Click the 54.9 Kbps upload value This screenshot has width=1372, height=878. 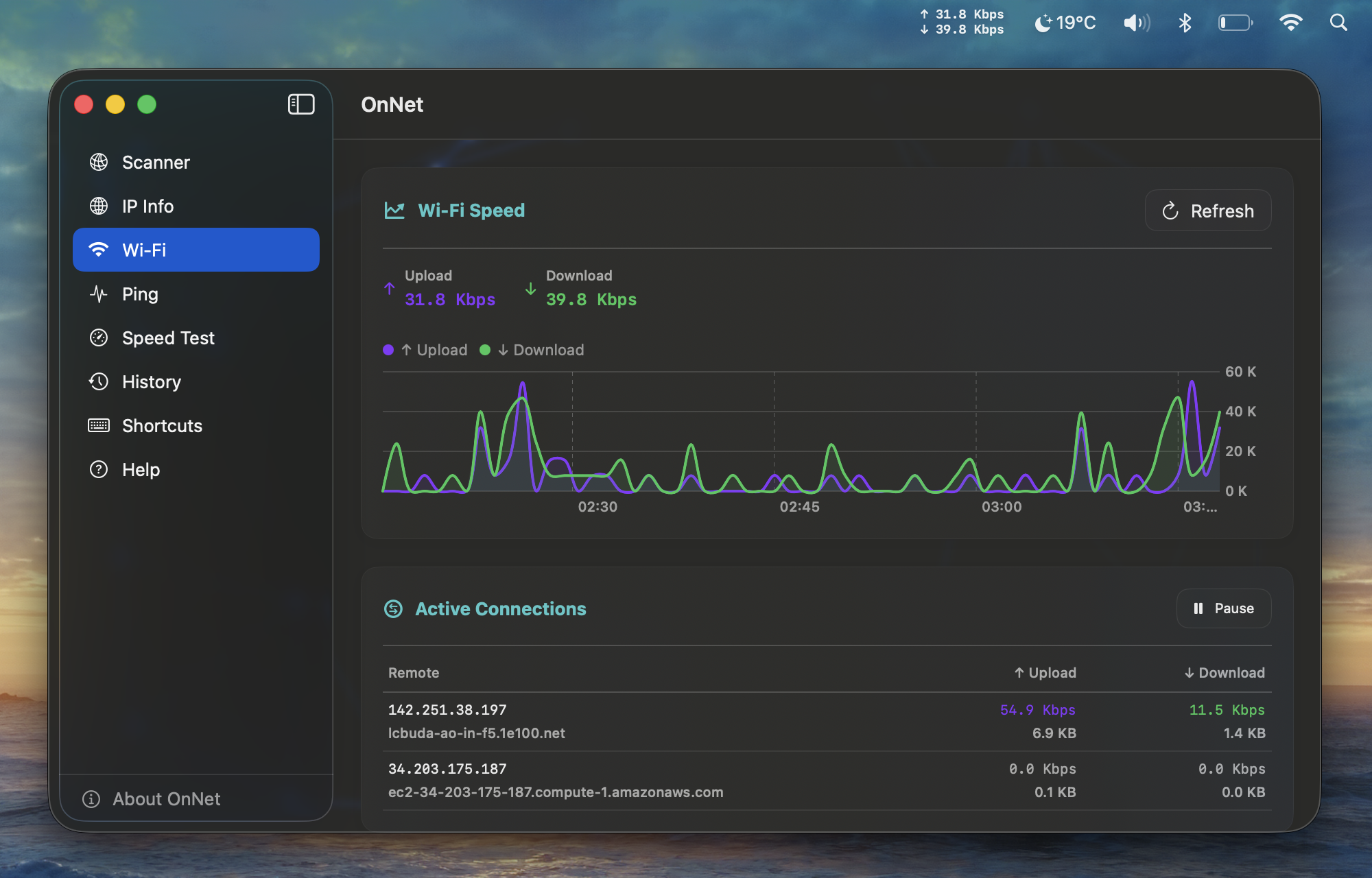click(1038, 710)
